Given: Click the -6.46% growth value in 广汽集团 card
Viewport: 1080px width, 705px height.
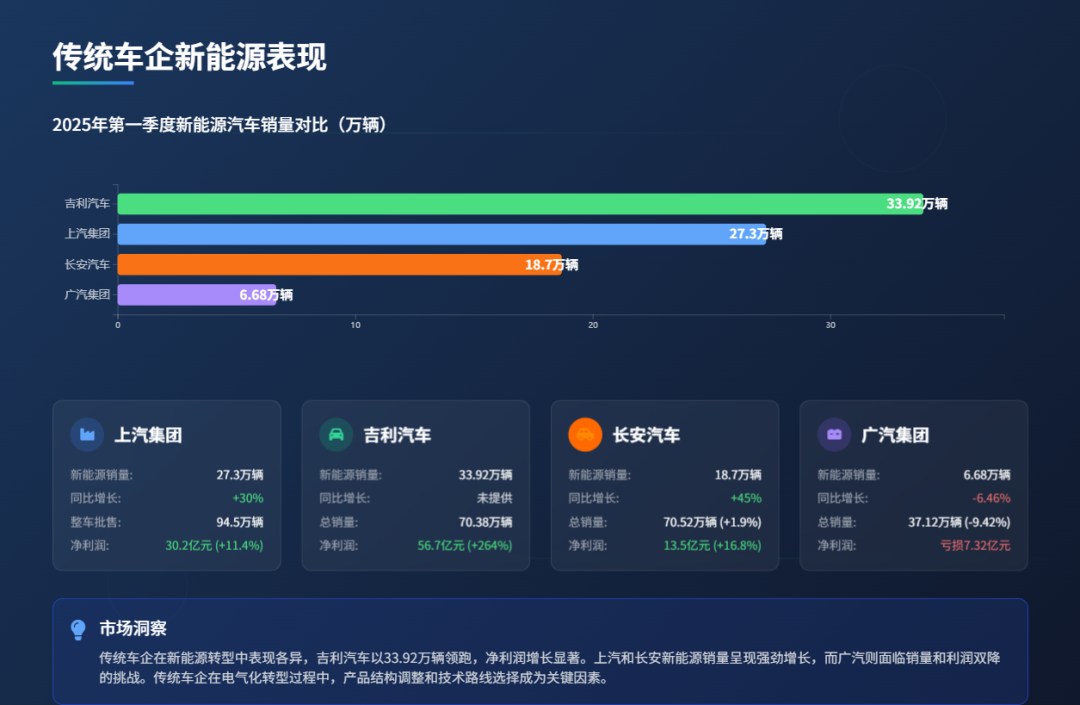Looking at the screenshot, I should pyautogui.click(x=991, y=498).
